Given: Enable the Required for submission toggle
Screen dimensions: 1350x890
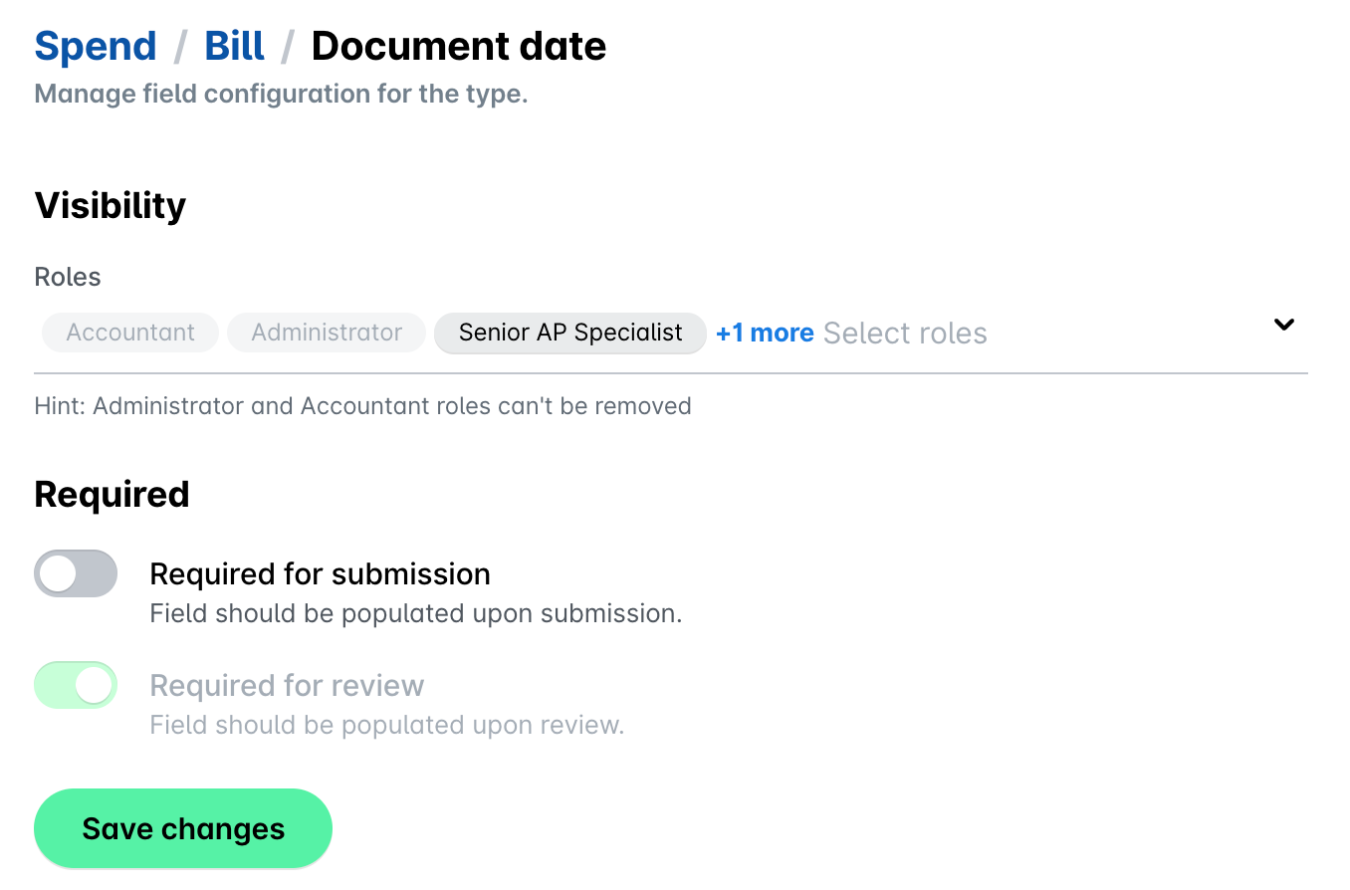Looking at the screenshot, I should [x=76, y=574].
